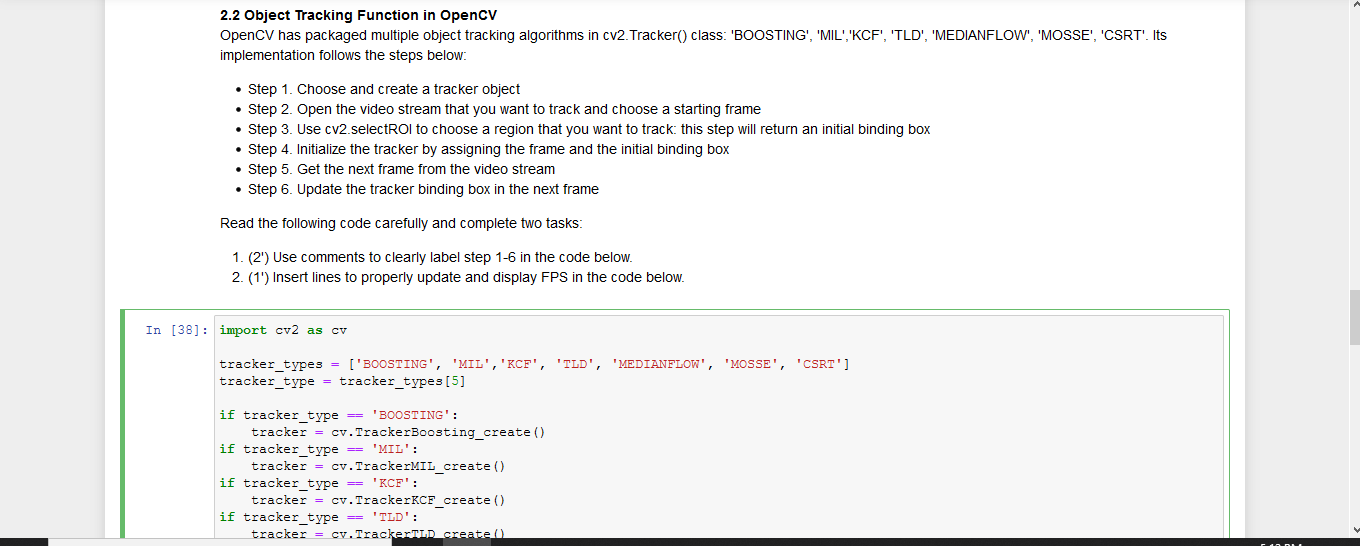
Task: Click task 1 'Use comments to clearly label step 1-6'
Action: (x=440, y=257)
